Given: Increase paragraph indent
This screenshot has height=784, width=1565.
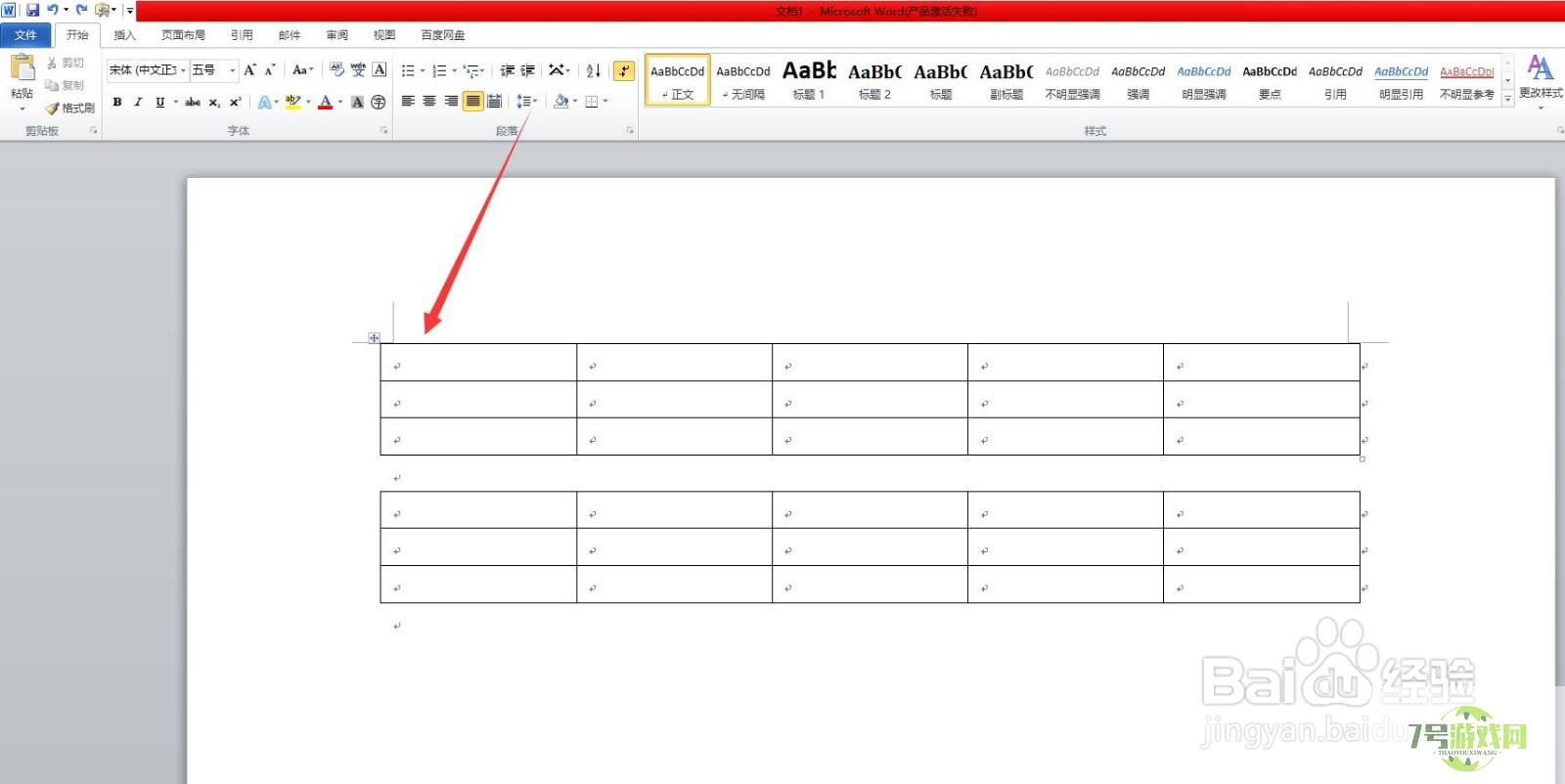Looking at the screenshot, I should [x=528, y=70].
